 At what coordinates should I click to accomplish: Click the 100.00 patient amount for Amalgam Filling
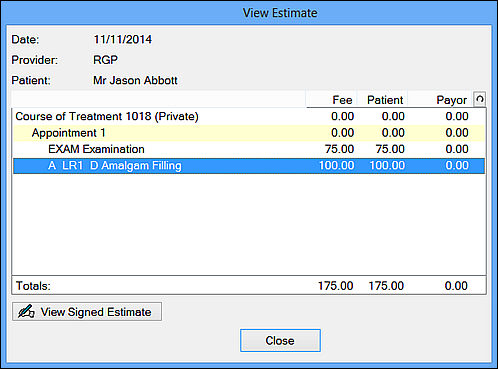pos(387,166)
